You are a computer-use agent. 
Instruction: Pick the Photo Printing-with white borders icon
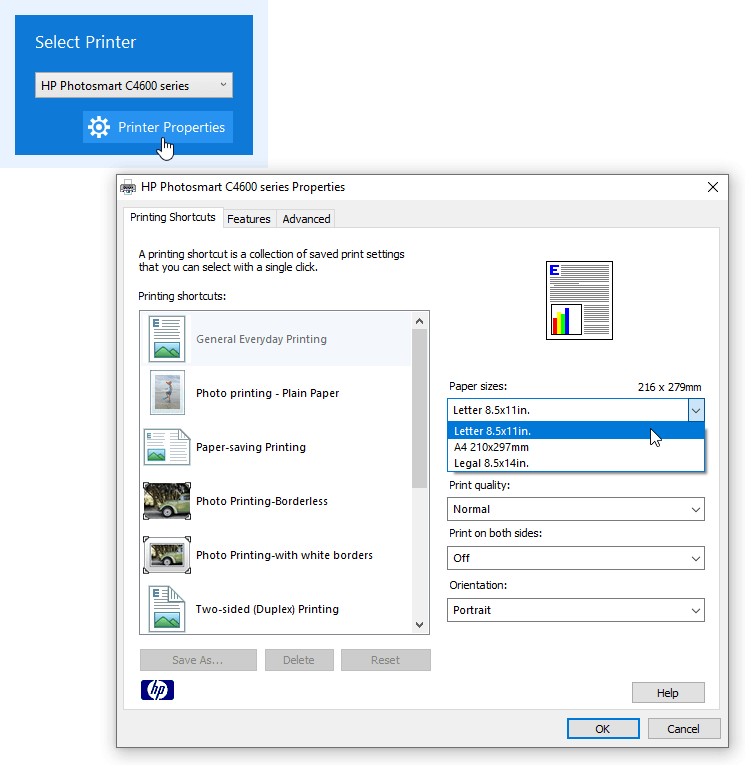coord(167,555)
